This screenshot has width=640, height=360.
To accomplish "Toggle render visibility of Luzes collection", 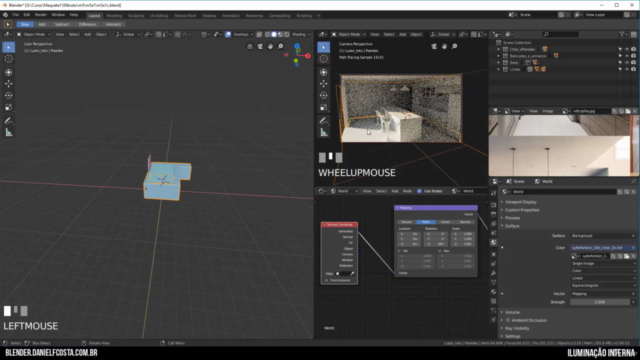I will pyautogui.click(x=633, y=69).
